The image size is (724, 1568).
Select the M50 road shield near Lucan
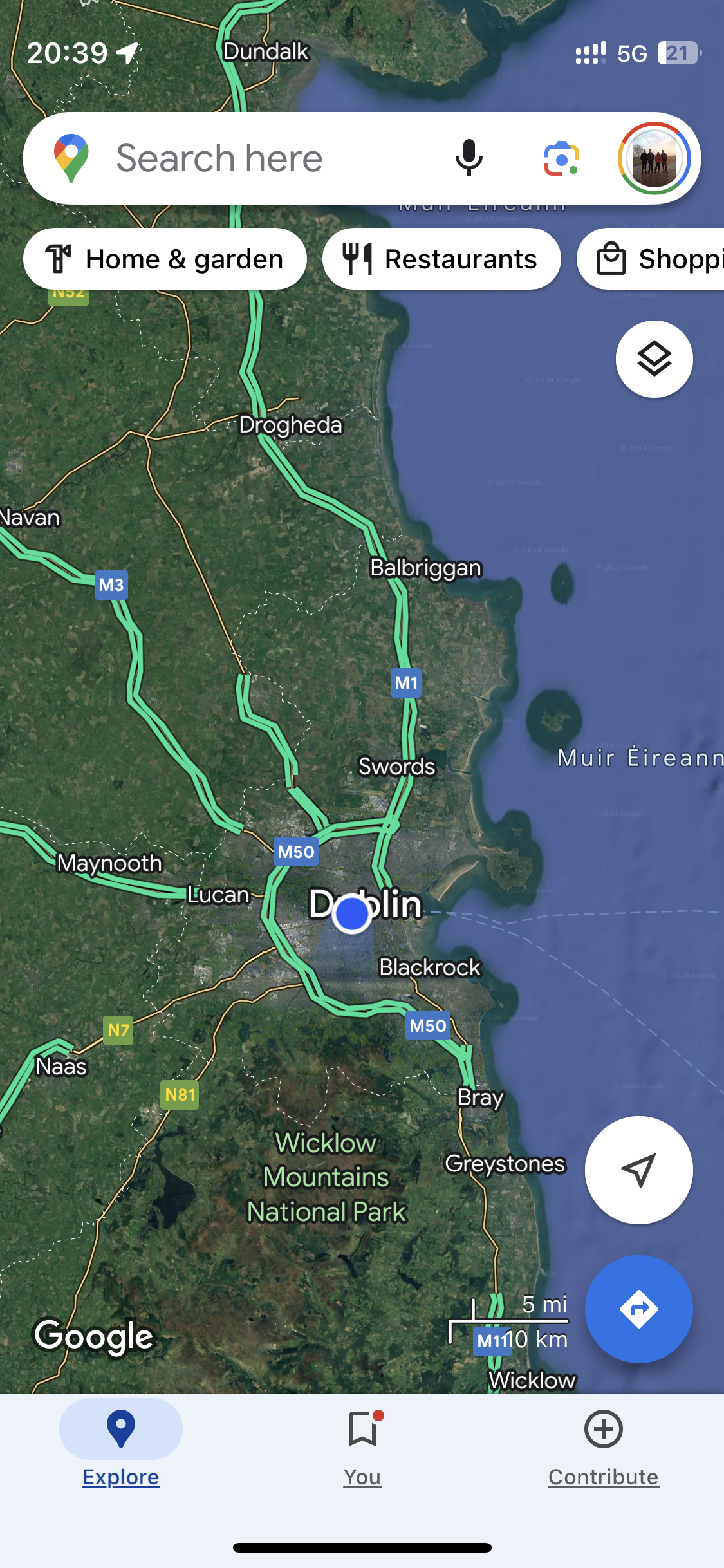tap(296, 852)
